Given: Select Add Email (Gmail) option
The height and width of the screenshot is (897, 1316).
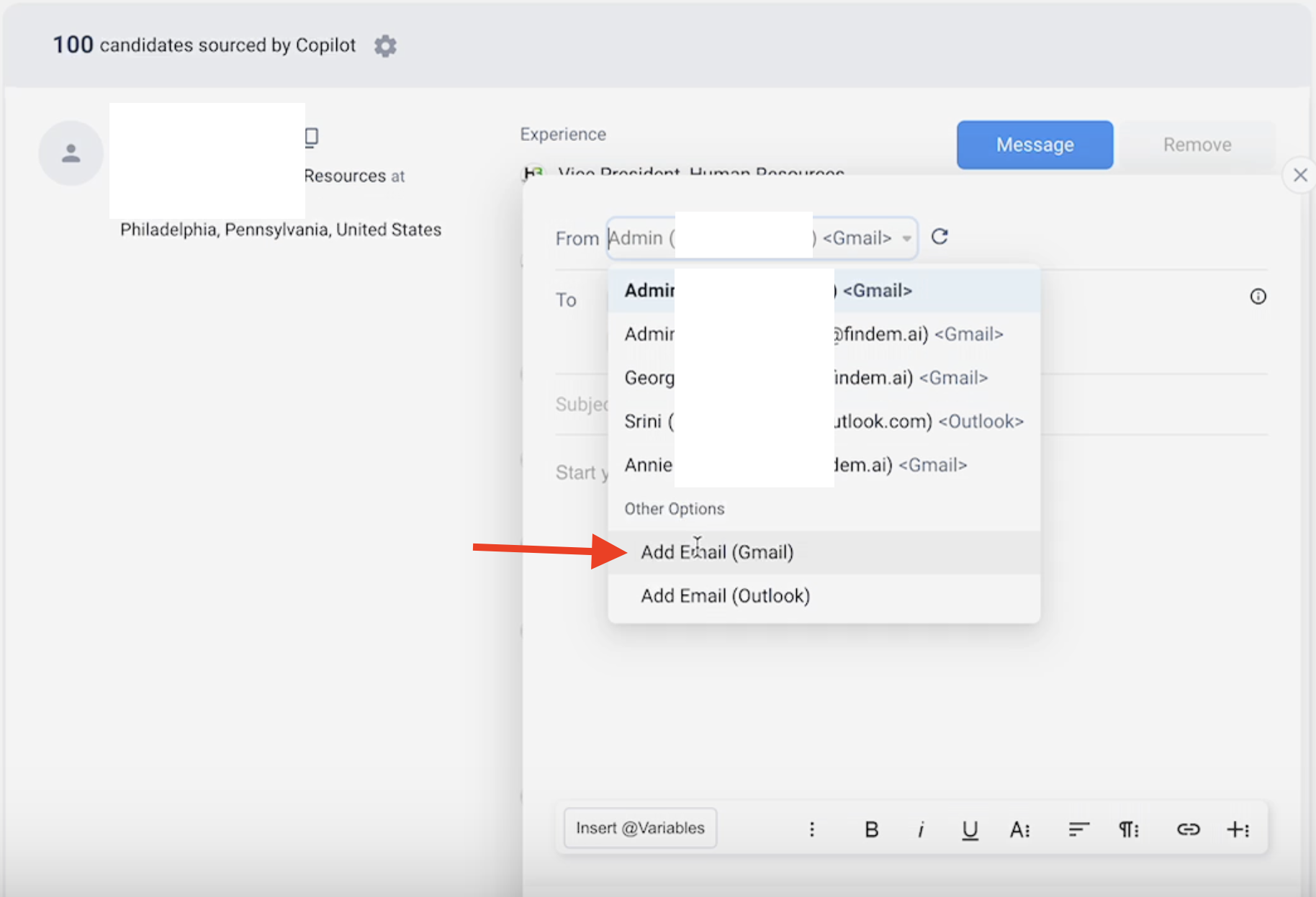Looking at the screenshot, I should (x=717, y=552).
